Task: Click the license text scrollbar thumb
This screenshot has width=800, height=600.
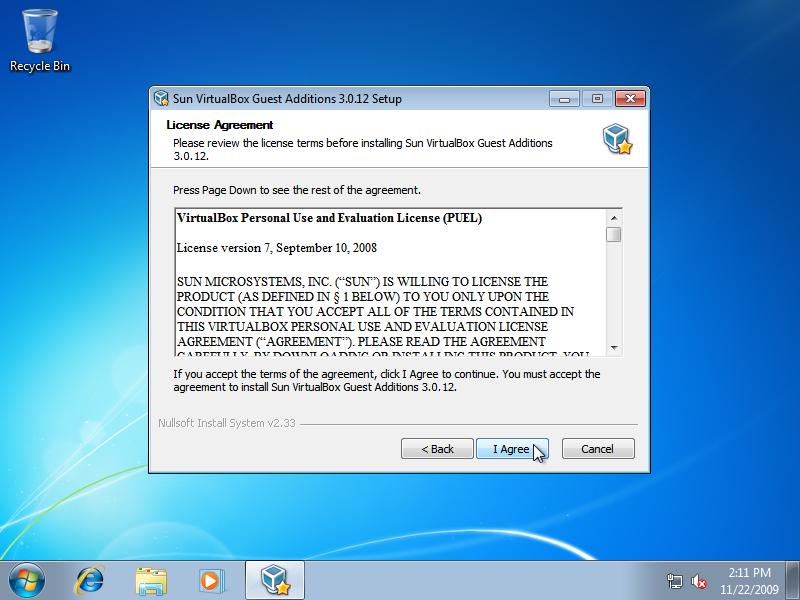Action: (x=614, y=234)
